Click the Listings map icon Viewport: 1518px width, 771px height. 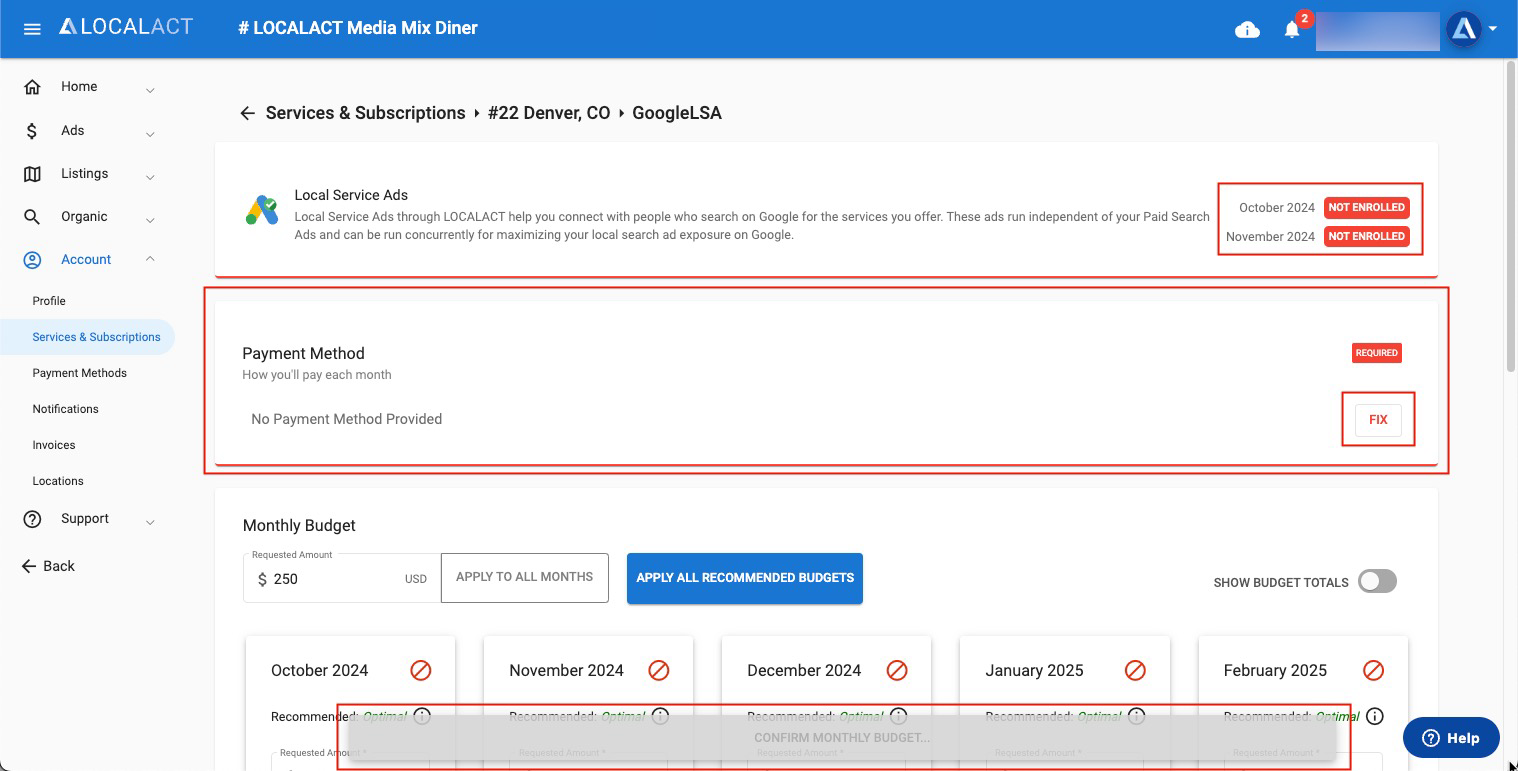click(x=32, y=174)
